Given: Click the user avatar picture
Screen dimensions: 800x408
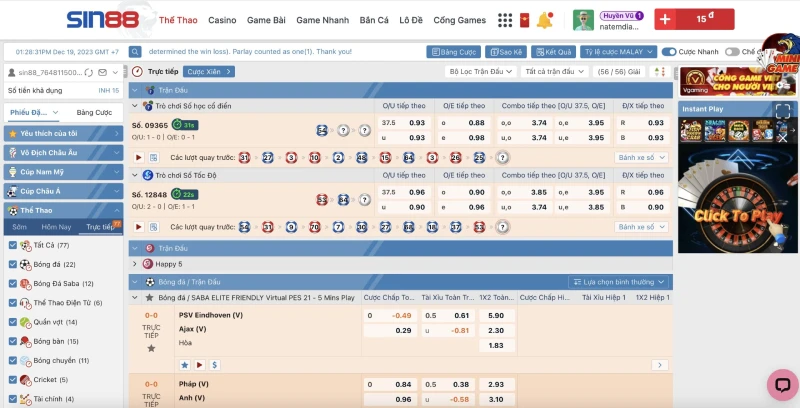Looking at the screenshot, I should coord(583,20).
